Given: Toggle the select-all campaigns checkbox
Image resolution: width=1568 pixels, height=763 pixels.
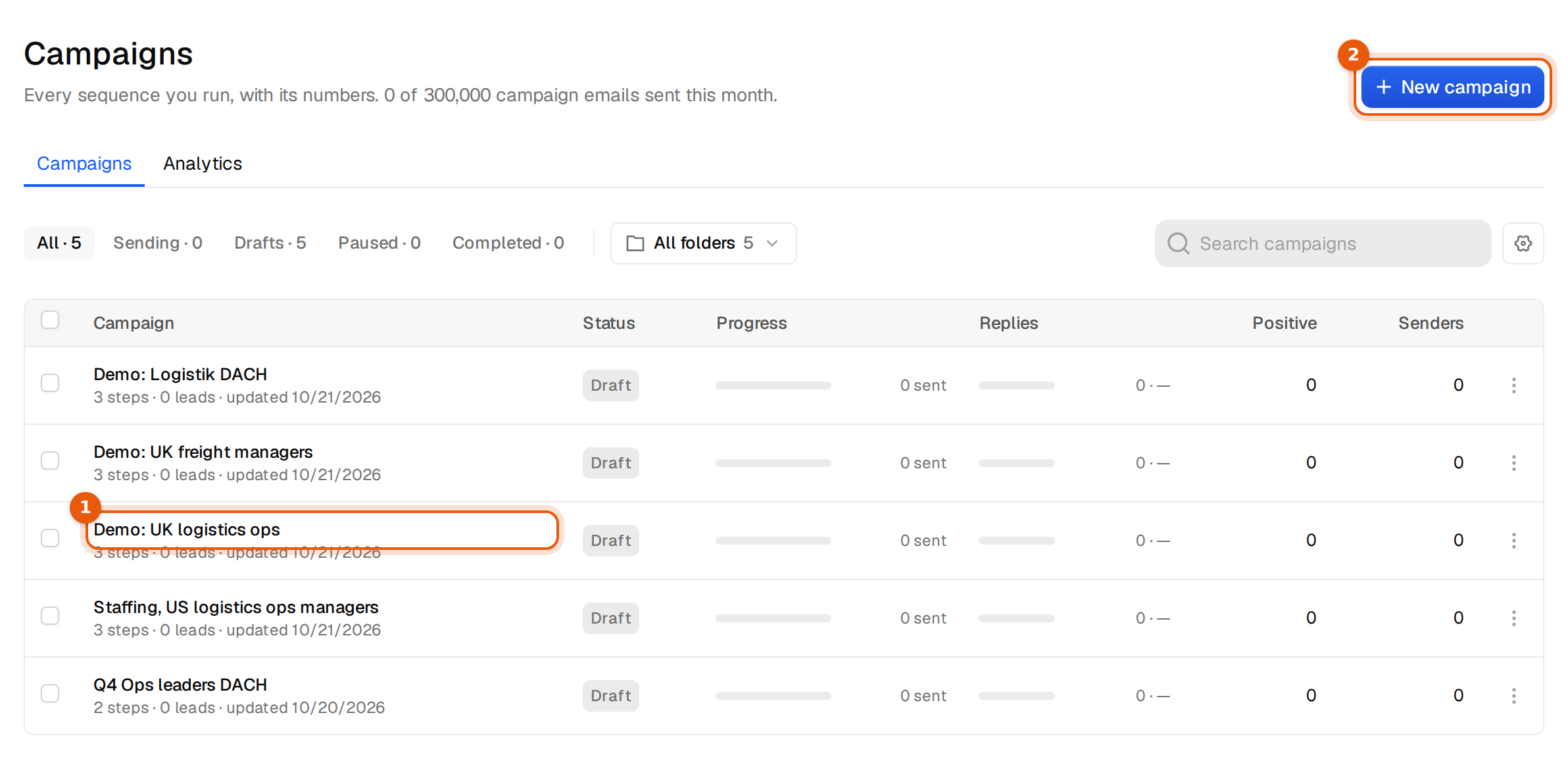Looking at the screenshot, I should [50, 320].
